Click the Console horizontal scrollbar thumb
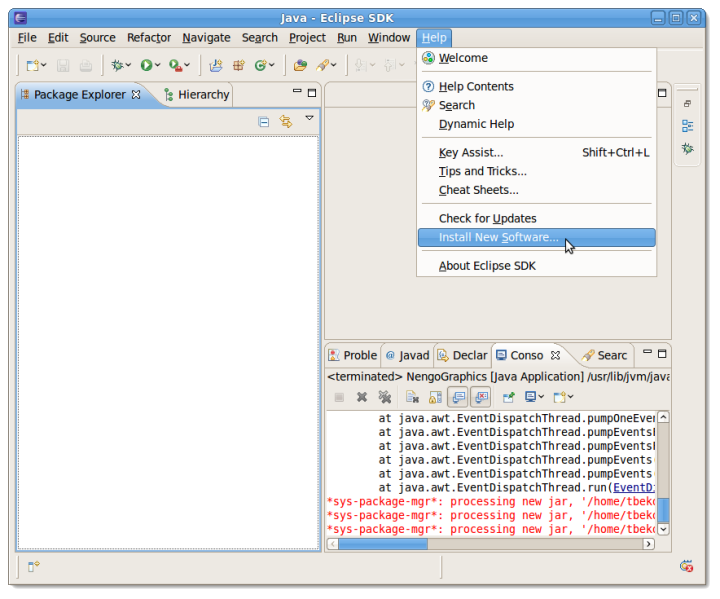The image size is (720, 599). pos(383,544)
